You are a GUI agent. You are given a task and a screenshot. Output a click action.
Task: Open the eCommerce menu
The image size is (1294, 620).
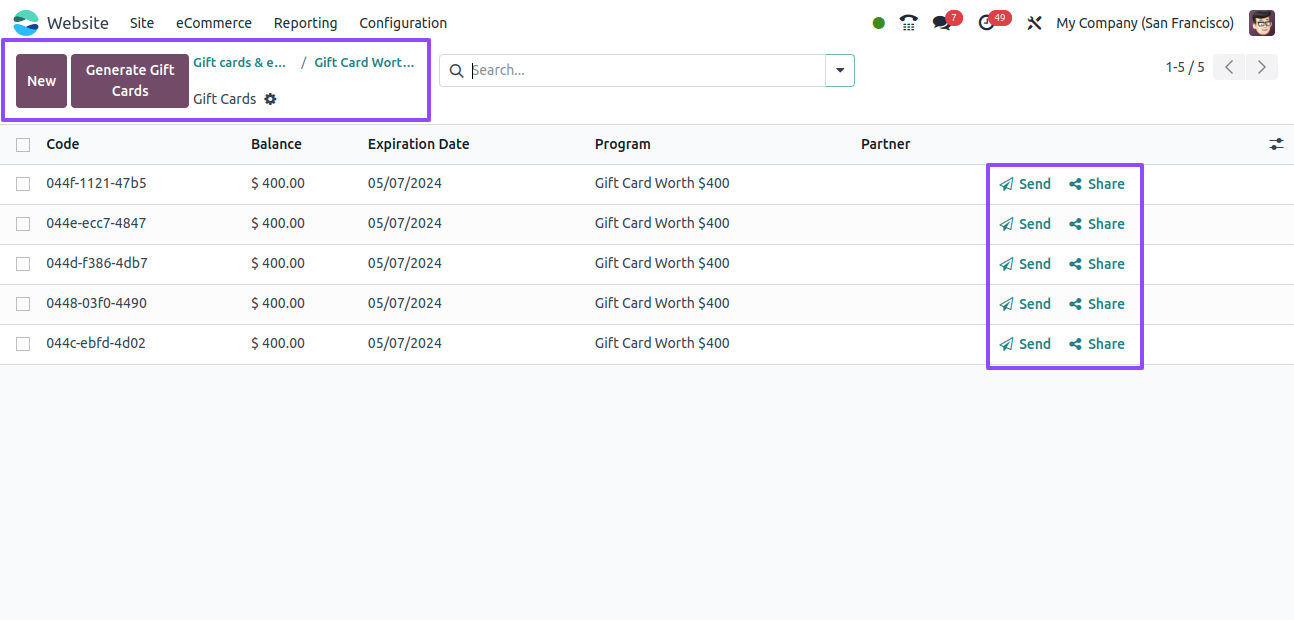(214, 23)
